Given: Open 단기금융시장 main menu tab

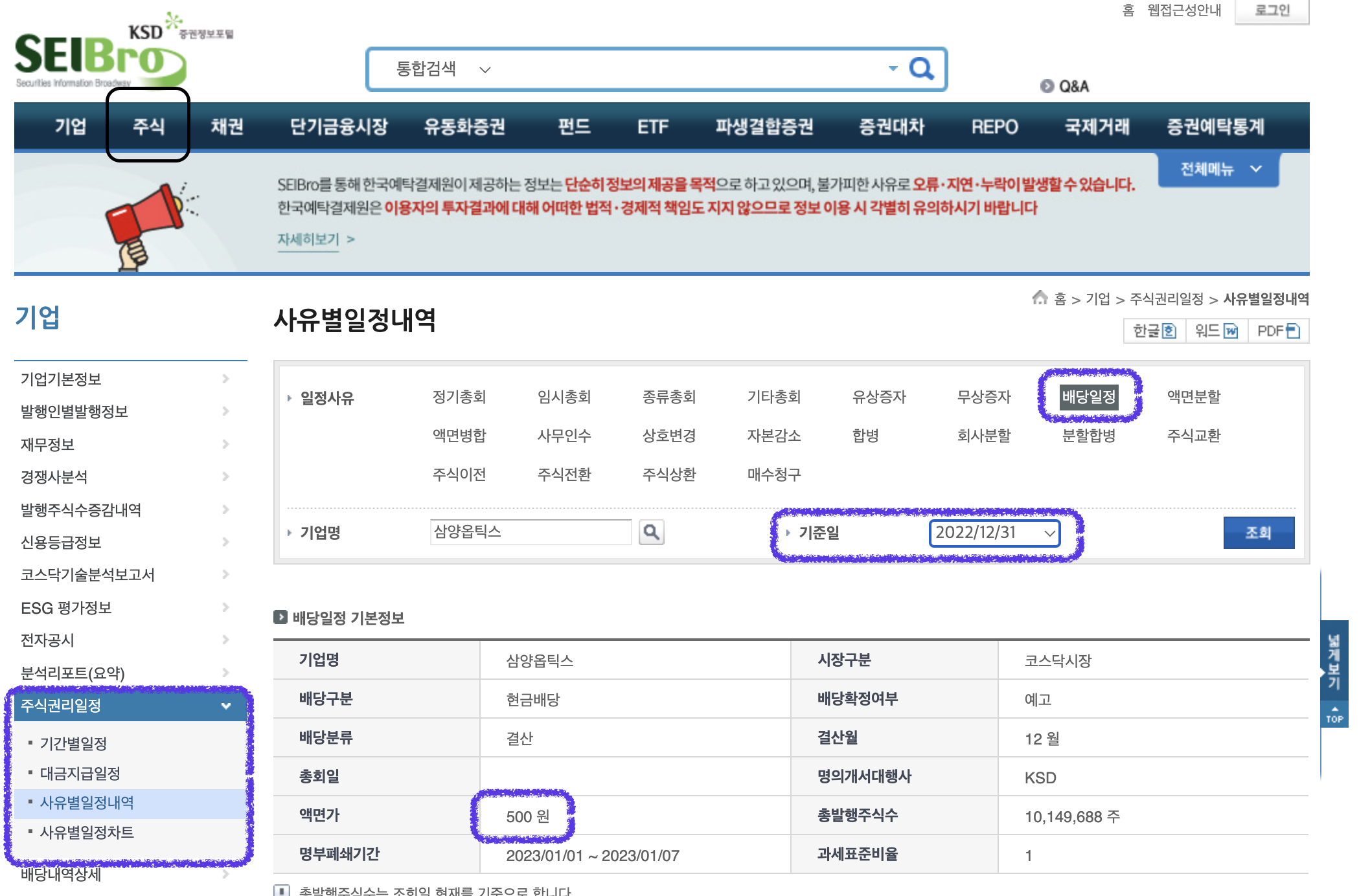Looking at the screenshot, I should click(x=338, y=126).
